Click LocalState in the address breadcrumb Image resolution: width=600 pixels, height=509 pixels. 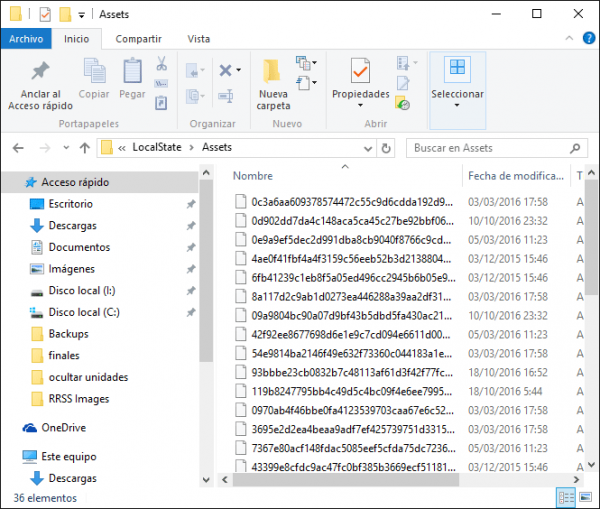coord(157,147)
